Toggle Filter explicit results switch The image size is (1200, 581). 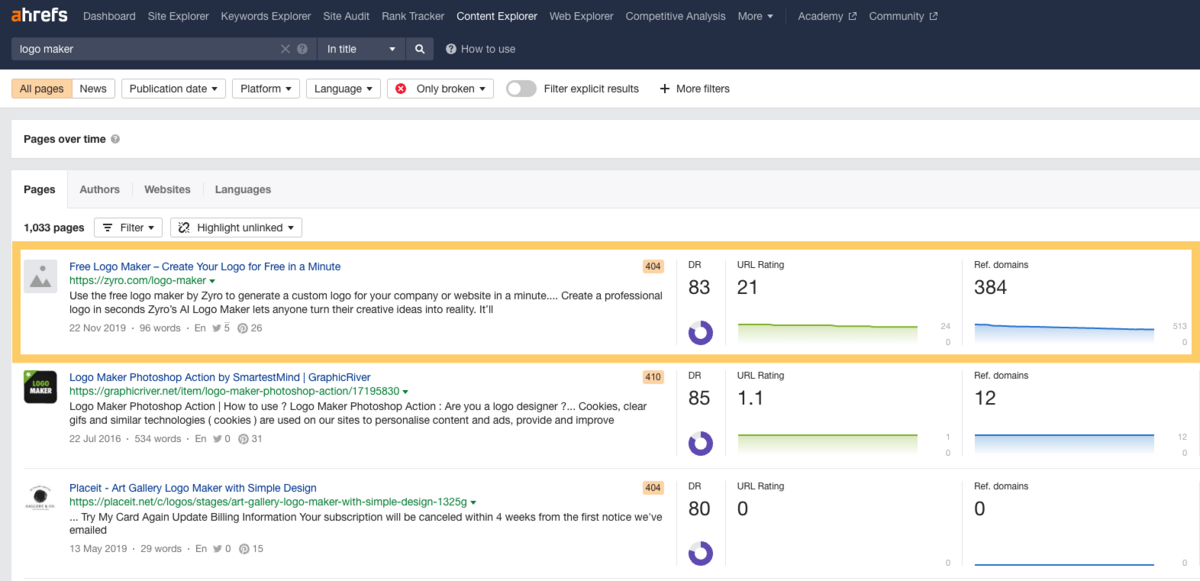point(521,89)
